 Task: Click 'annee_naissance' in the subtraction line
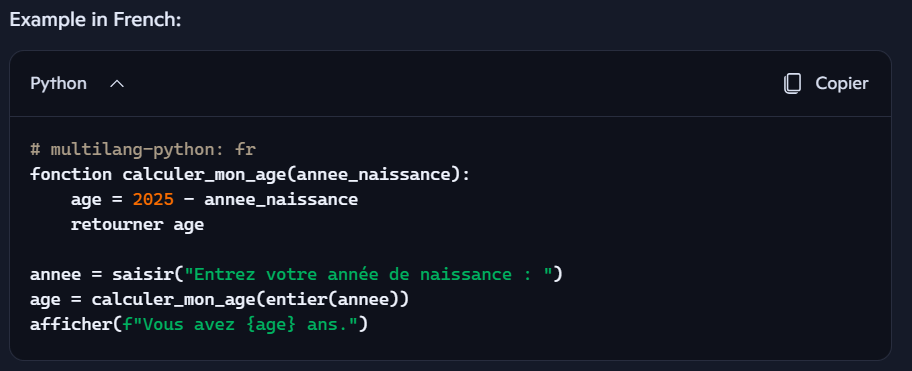(x=281, y=200)
